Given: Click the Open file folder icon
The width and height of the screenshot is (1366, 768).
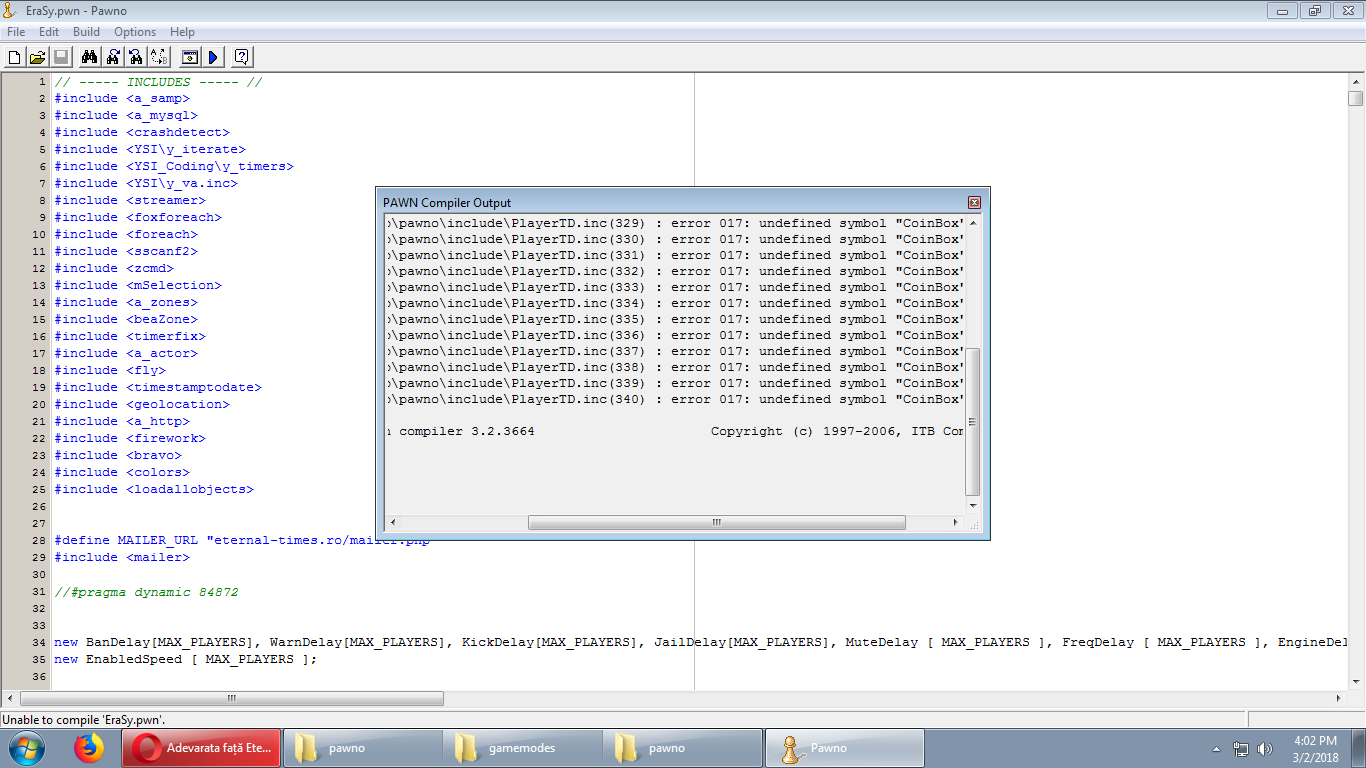Looking at the screenshot, I should [x=37, y=57].
